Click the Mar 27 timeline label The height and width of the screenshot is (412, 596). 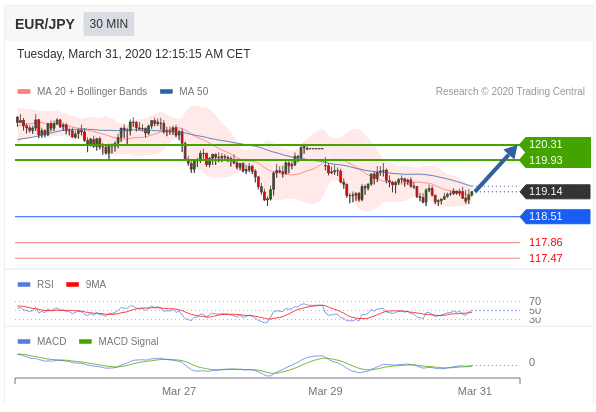click(179, 391)
